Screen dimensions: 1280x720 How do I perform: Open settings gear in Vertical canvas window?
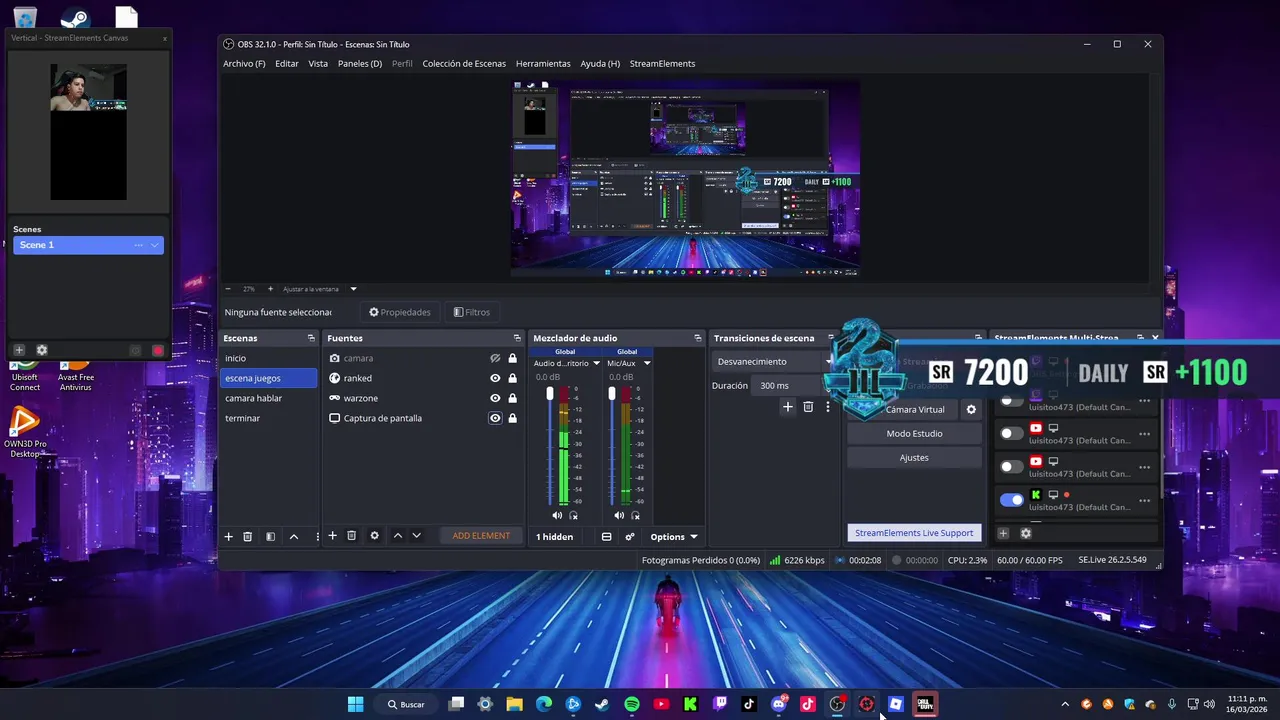pos(42,350)
